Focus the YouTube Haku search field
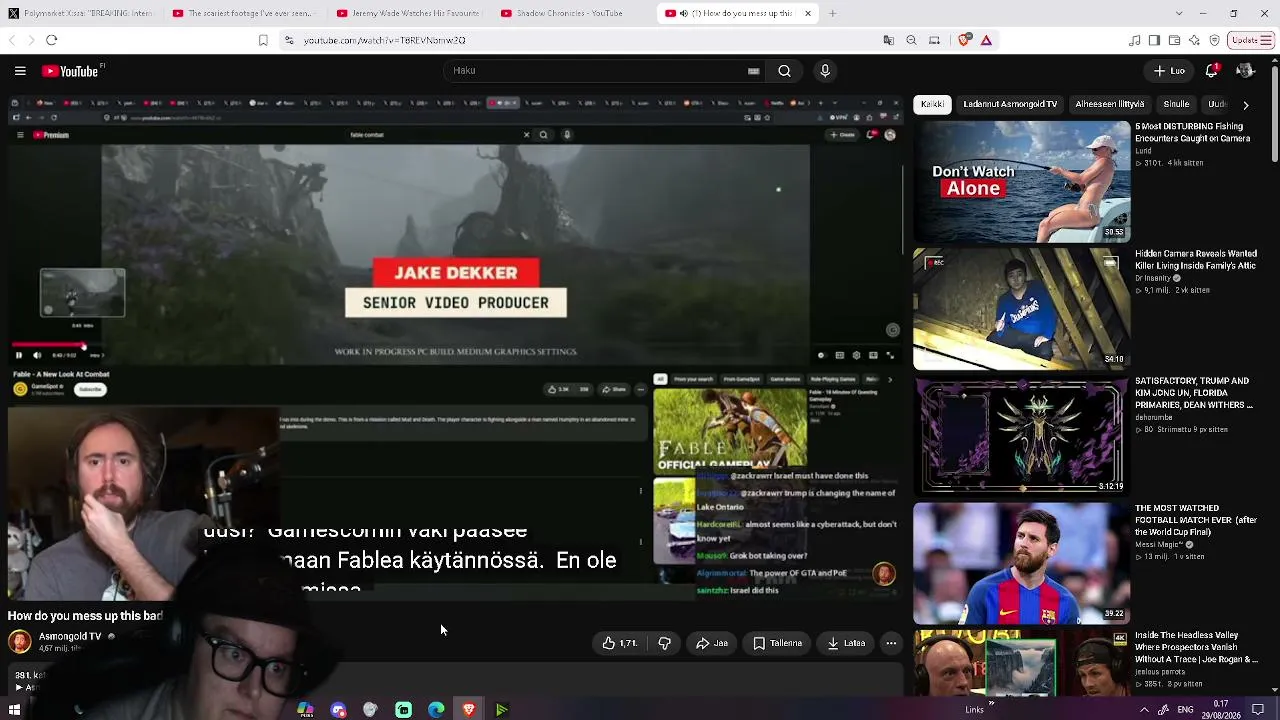The image size is (1280, 720). (x=595, y=71)
